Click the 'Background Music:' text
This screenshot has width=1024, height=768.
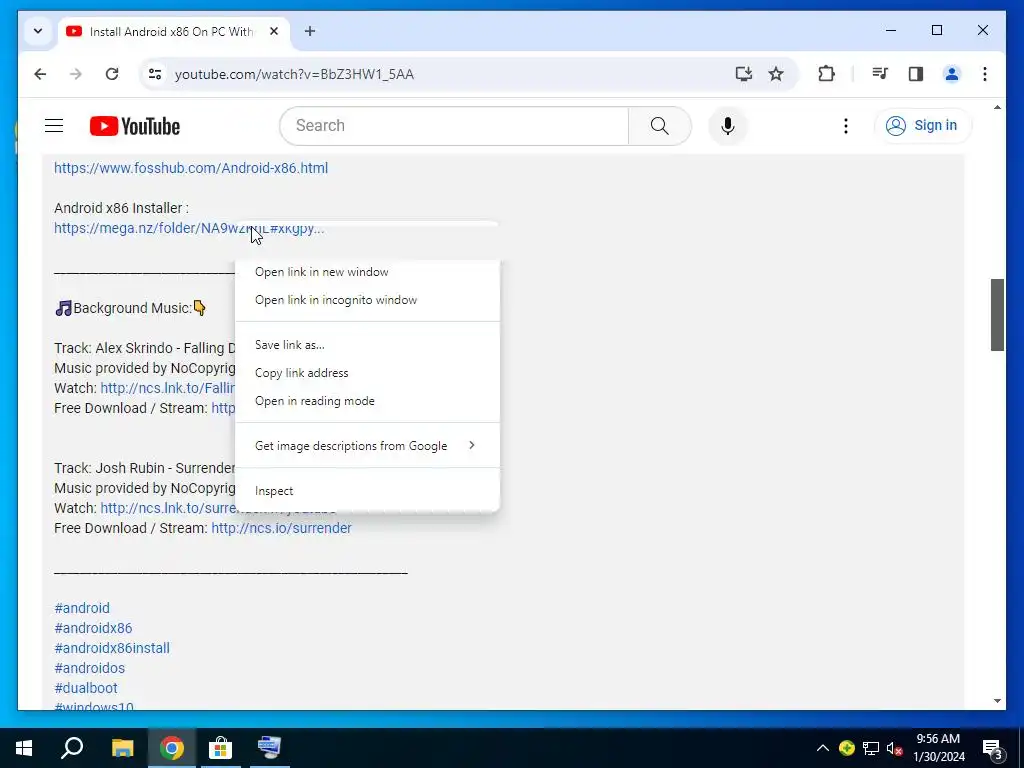(x=132, y=308)
